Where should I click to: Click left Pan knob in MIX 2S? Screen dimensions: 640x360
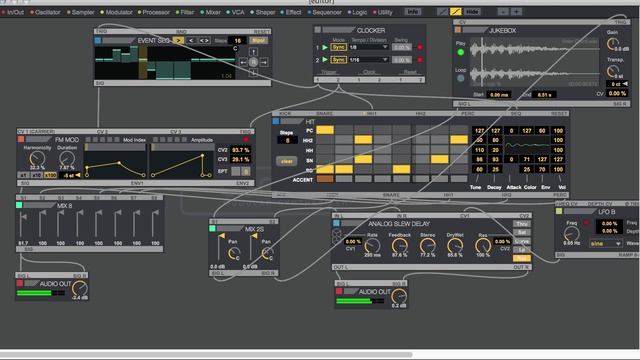(234, 254)
